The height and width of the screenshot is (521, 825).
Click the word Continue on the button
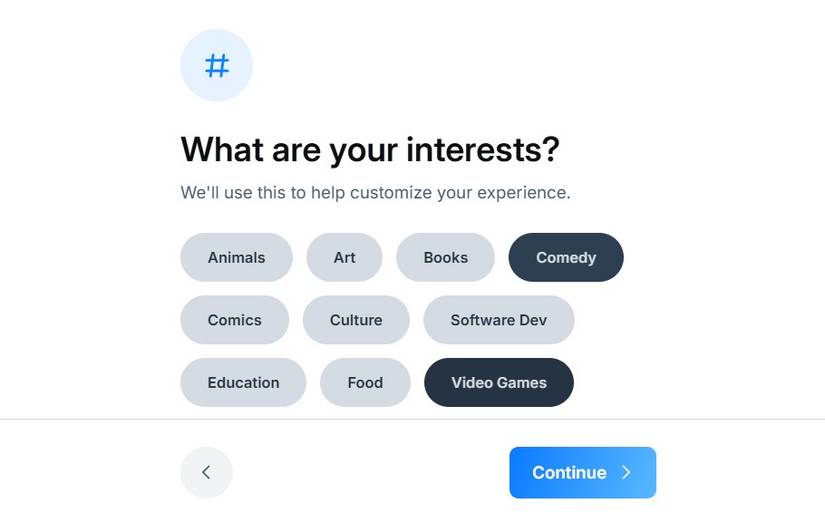[x=569, y=473]
